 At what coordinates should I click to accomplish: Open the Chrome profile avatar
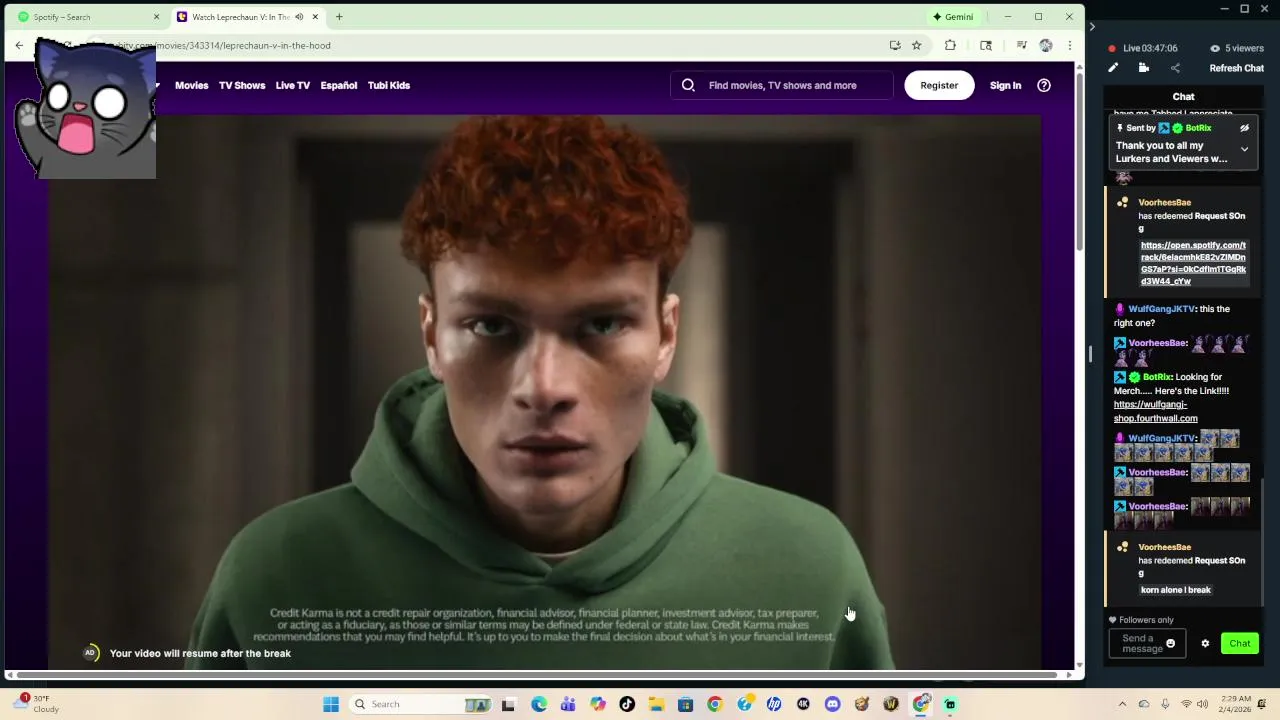[x=1046, y=45]
